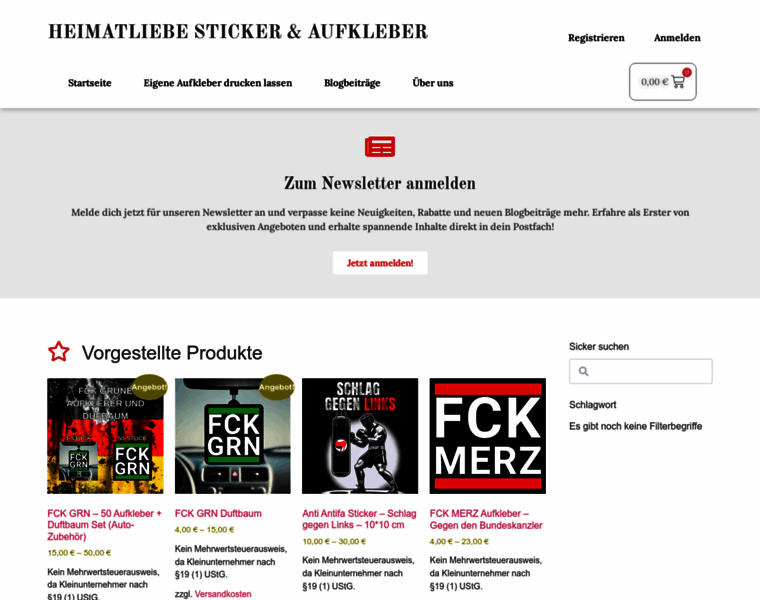This screenshot has width=760, height=600.
Task: Focus the Sicker suchen search field
Action: coord(641,371)
